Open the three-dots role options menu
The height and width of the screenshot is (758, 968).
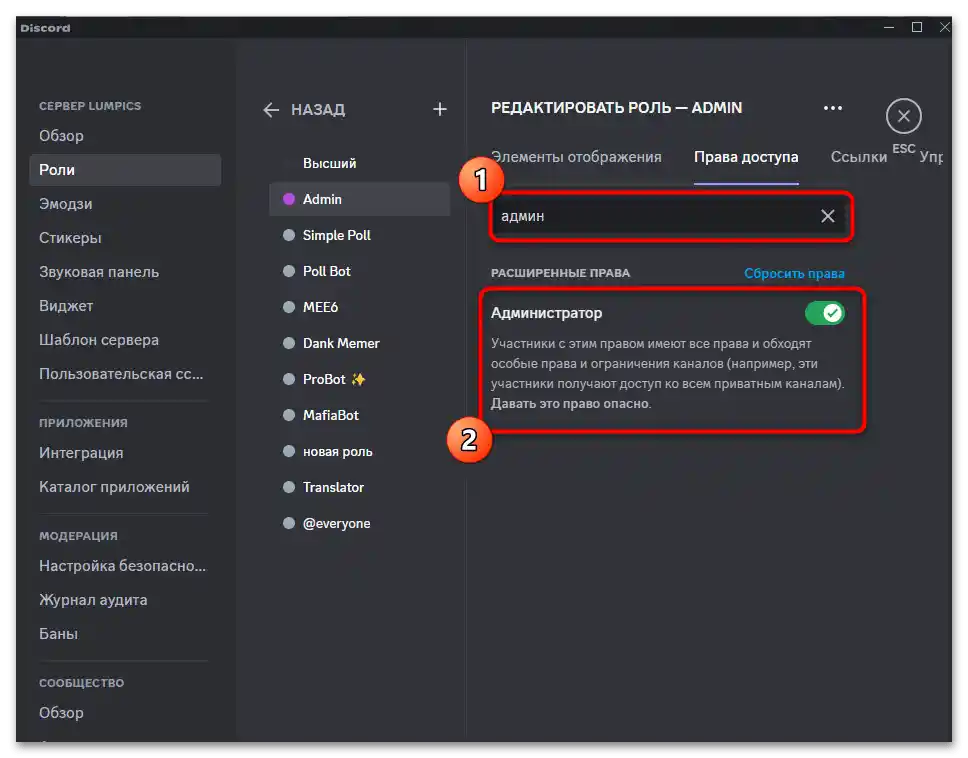click(832, 108)
